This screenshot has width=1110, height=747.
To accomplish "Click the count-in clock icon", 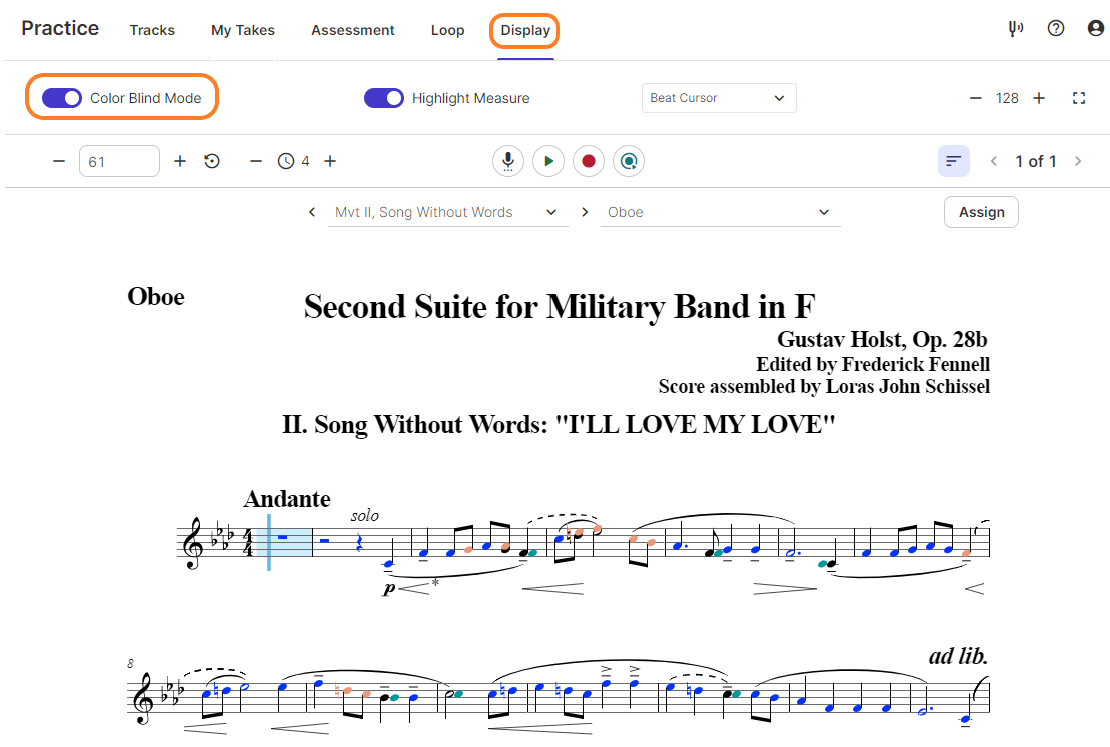I will pyautogui.click(x=286, y=161).
